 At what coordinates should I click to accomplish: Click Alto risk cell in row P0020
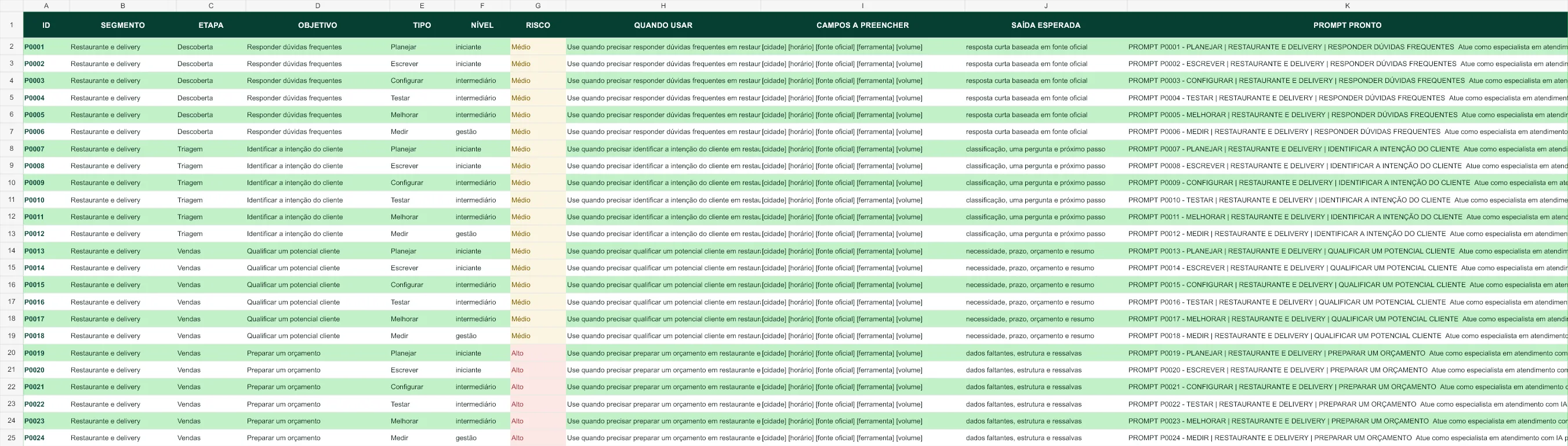click(538, 370)
